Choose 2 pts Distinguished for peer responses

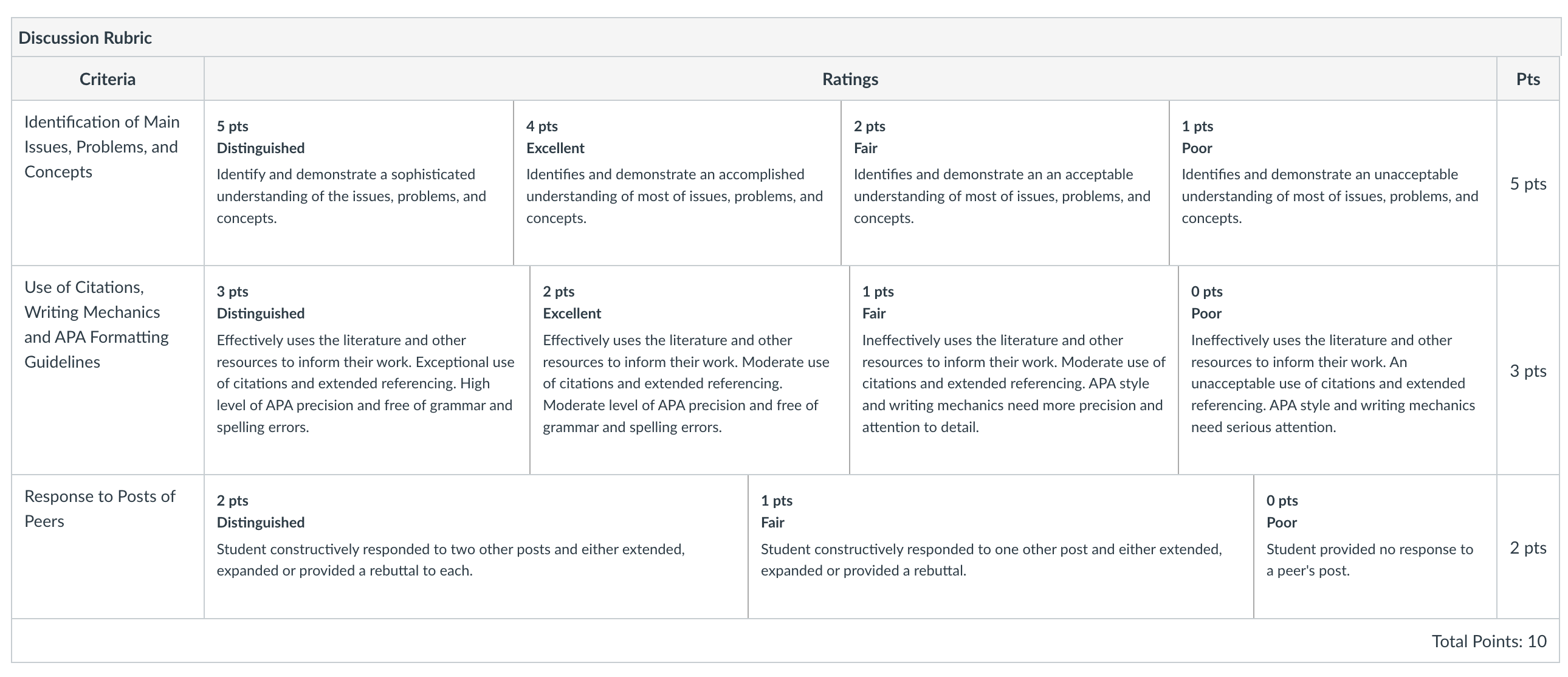(476, 547)
